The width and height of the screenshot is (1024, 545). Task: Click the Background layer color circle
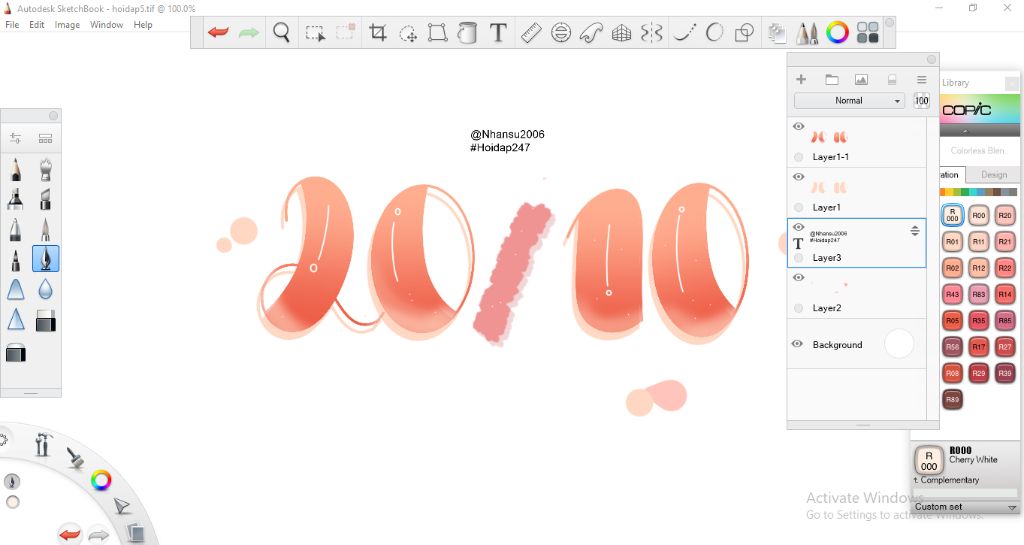899,344
